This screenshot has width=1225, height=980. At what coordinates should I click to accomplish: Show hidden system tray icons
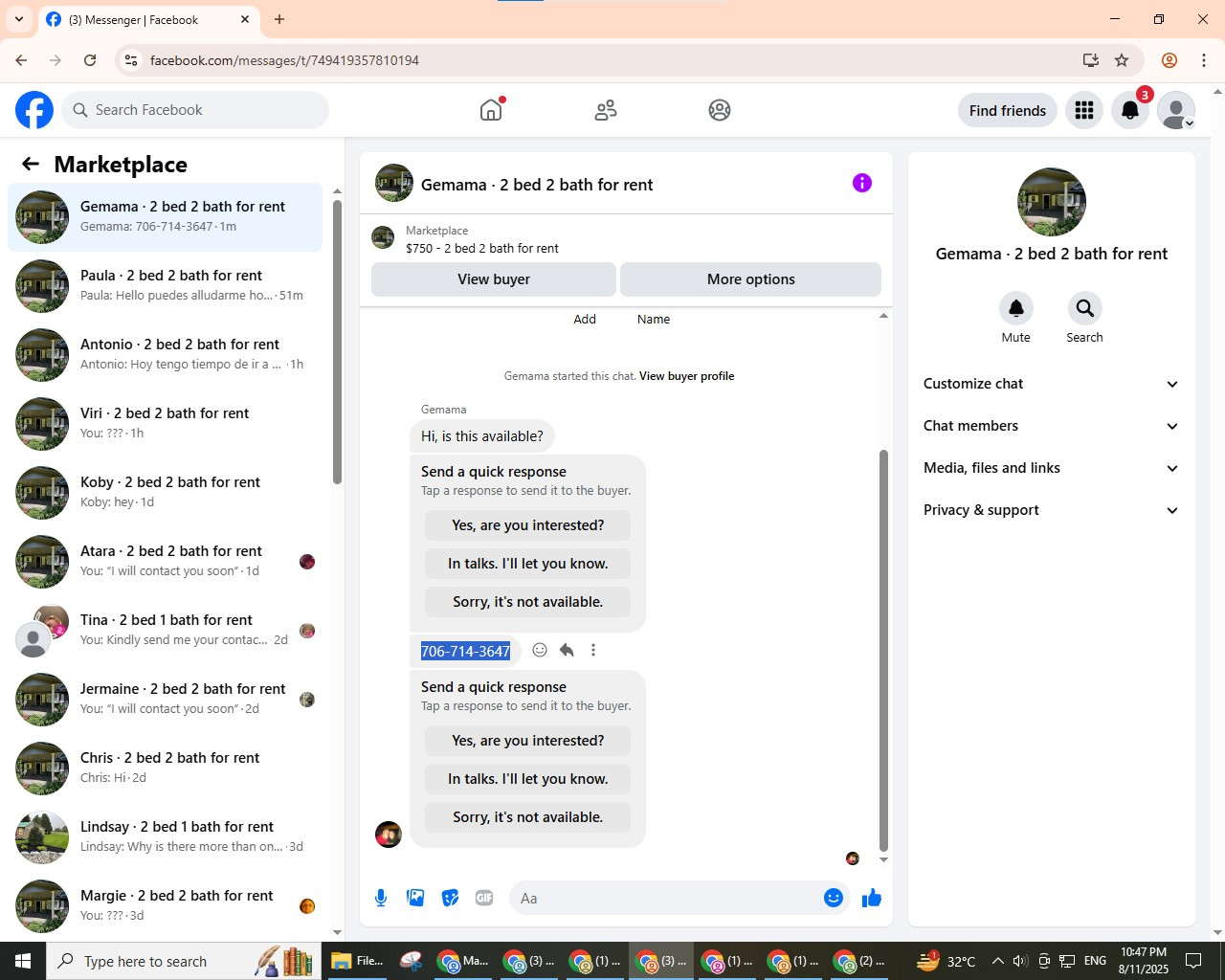(997, 961)
